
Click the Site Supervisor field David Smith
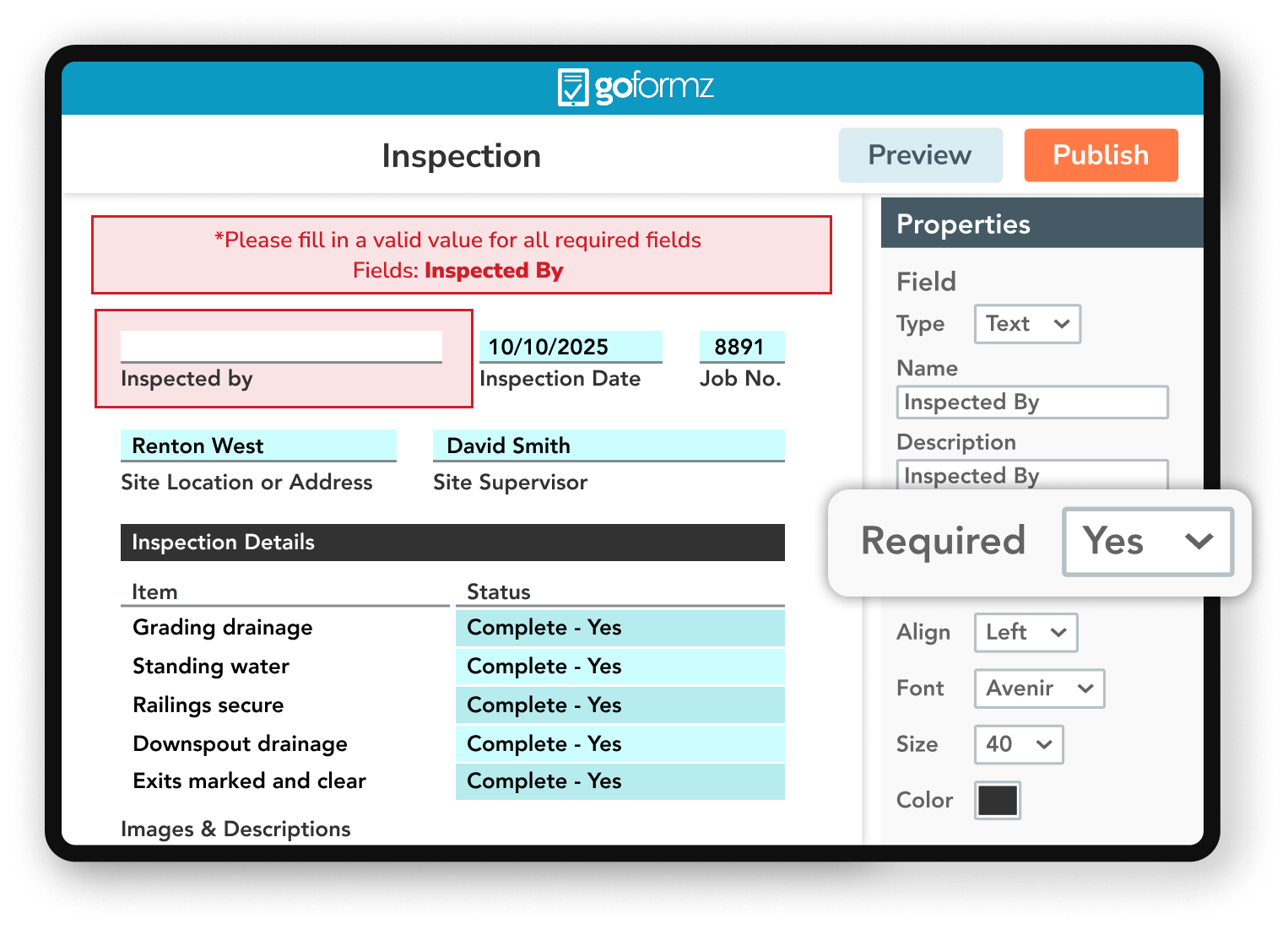[608, 446]
